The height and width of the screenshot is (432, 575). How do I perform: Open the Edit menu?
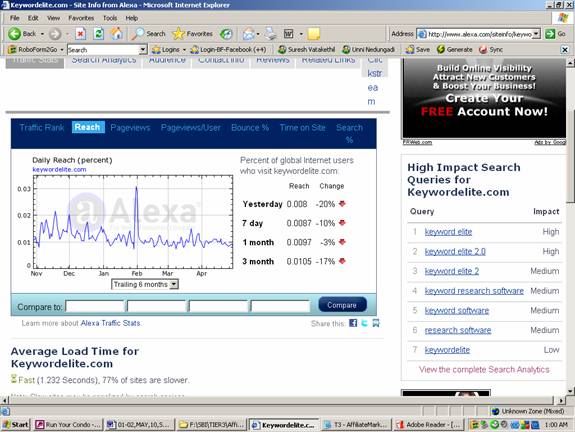click(x=33, y=18)
